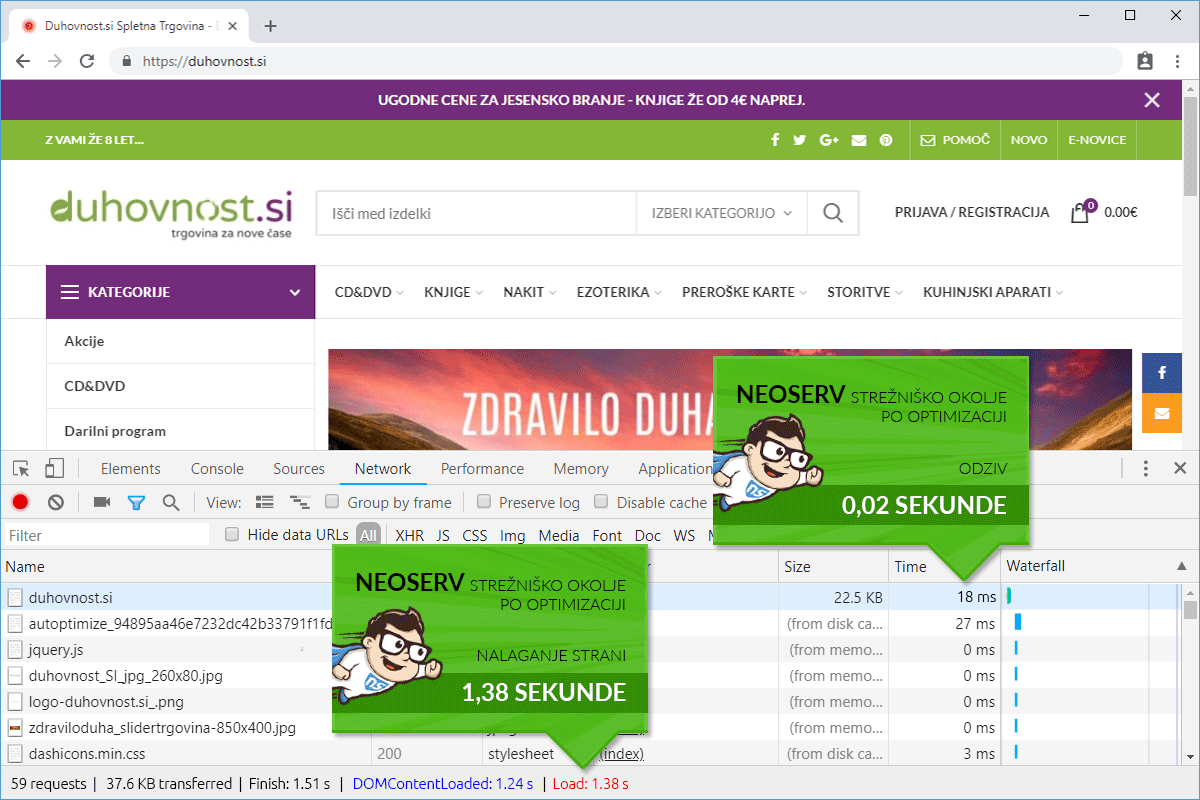The image size is (1200, 800).
Task: Expand the Knjige navigation dropdown
Action: 453,292
